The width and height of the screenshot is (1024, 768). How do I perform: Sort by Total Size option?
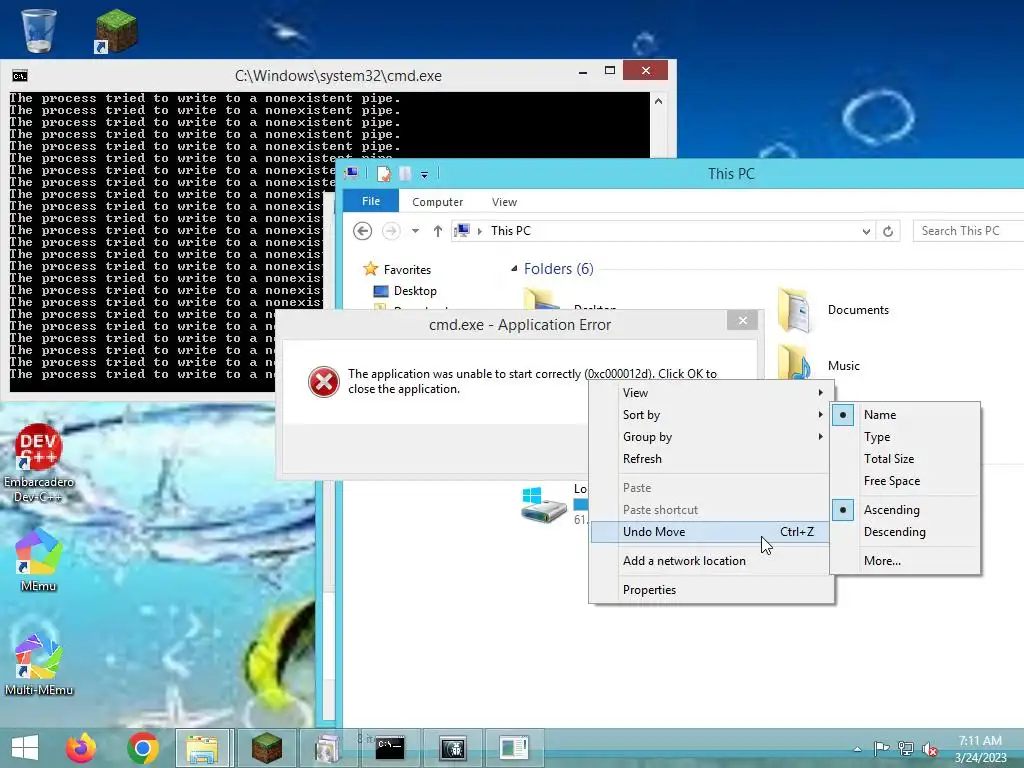tap(905, 458)
